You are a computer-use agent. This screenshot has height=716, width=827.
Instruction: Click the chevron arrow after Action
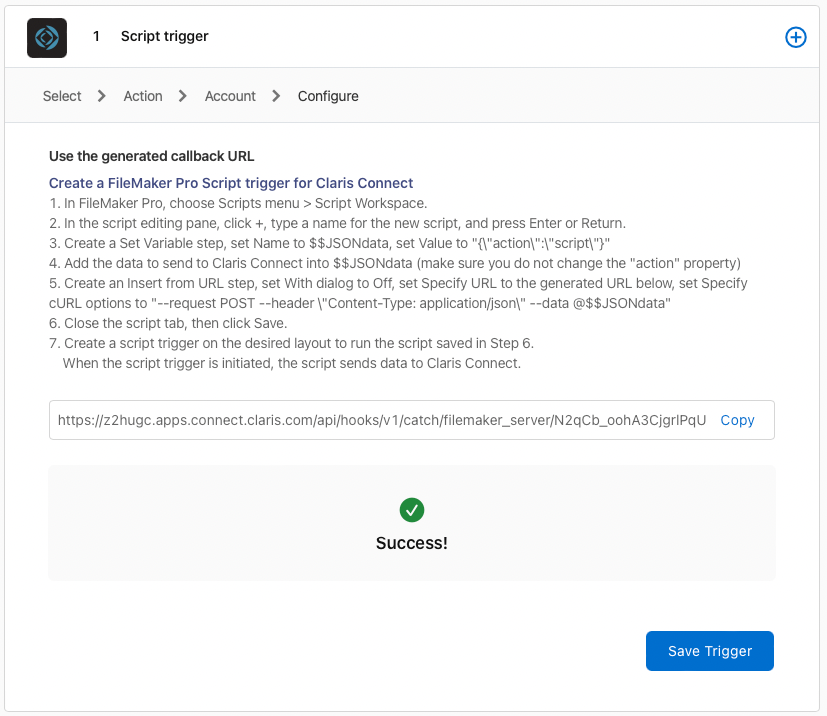[x=182, y=96]
